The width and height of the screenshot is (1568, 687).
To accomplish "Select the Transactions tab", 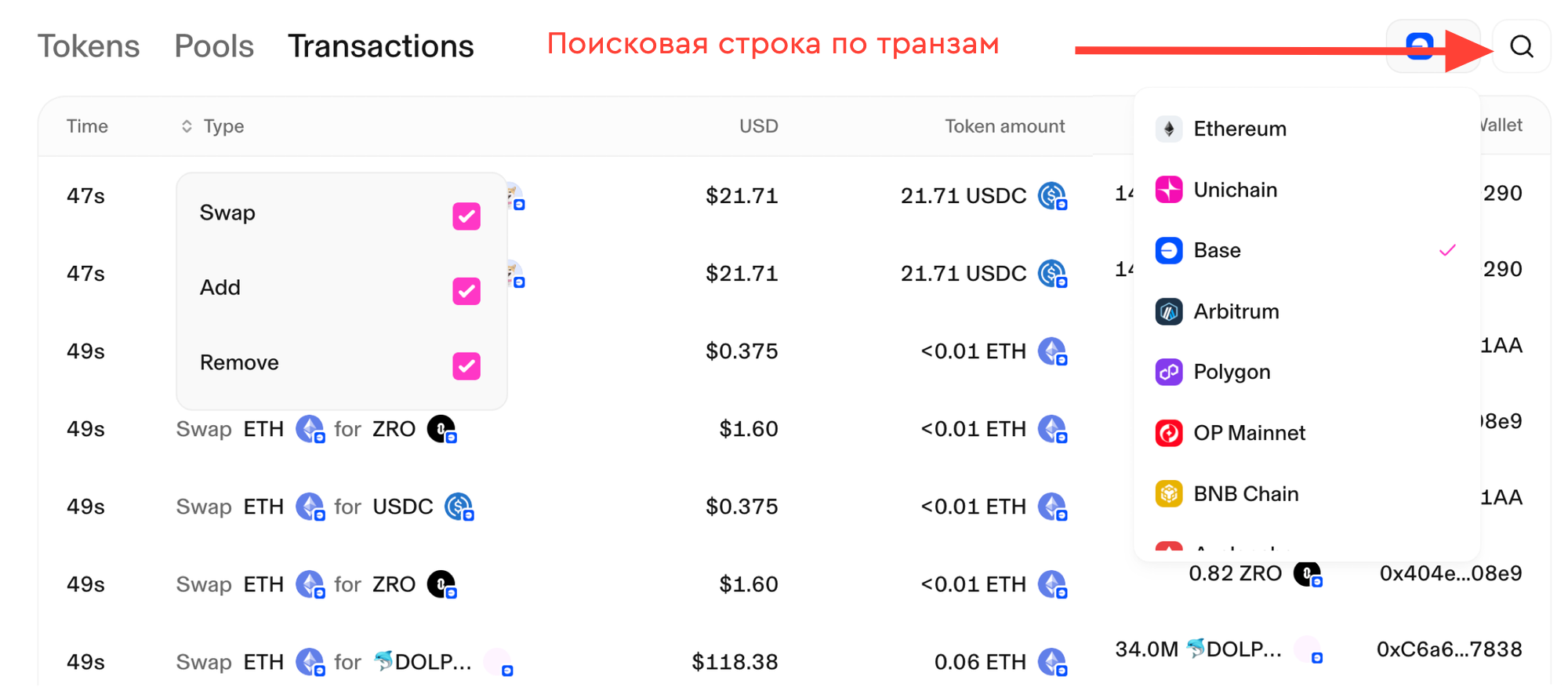I will point(381,46).
